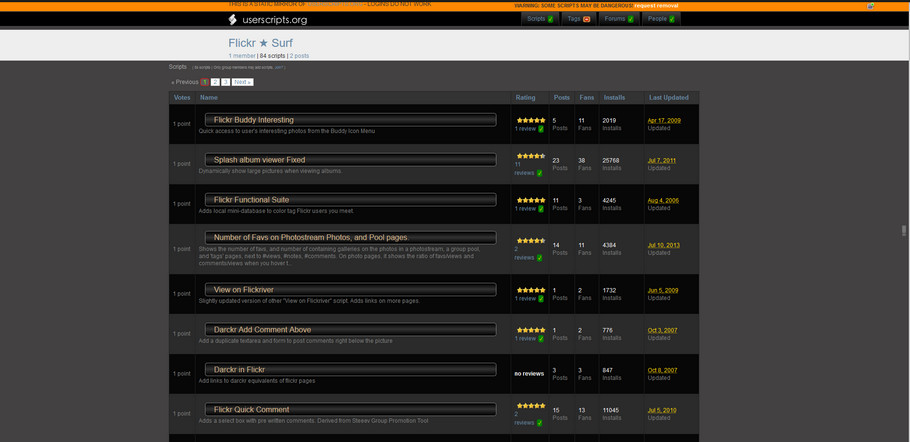Click the star rating for Splash album viewer Fixed
Image resolution: width=910 pixels, height=442 pixels.
531,156
